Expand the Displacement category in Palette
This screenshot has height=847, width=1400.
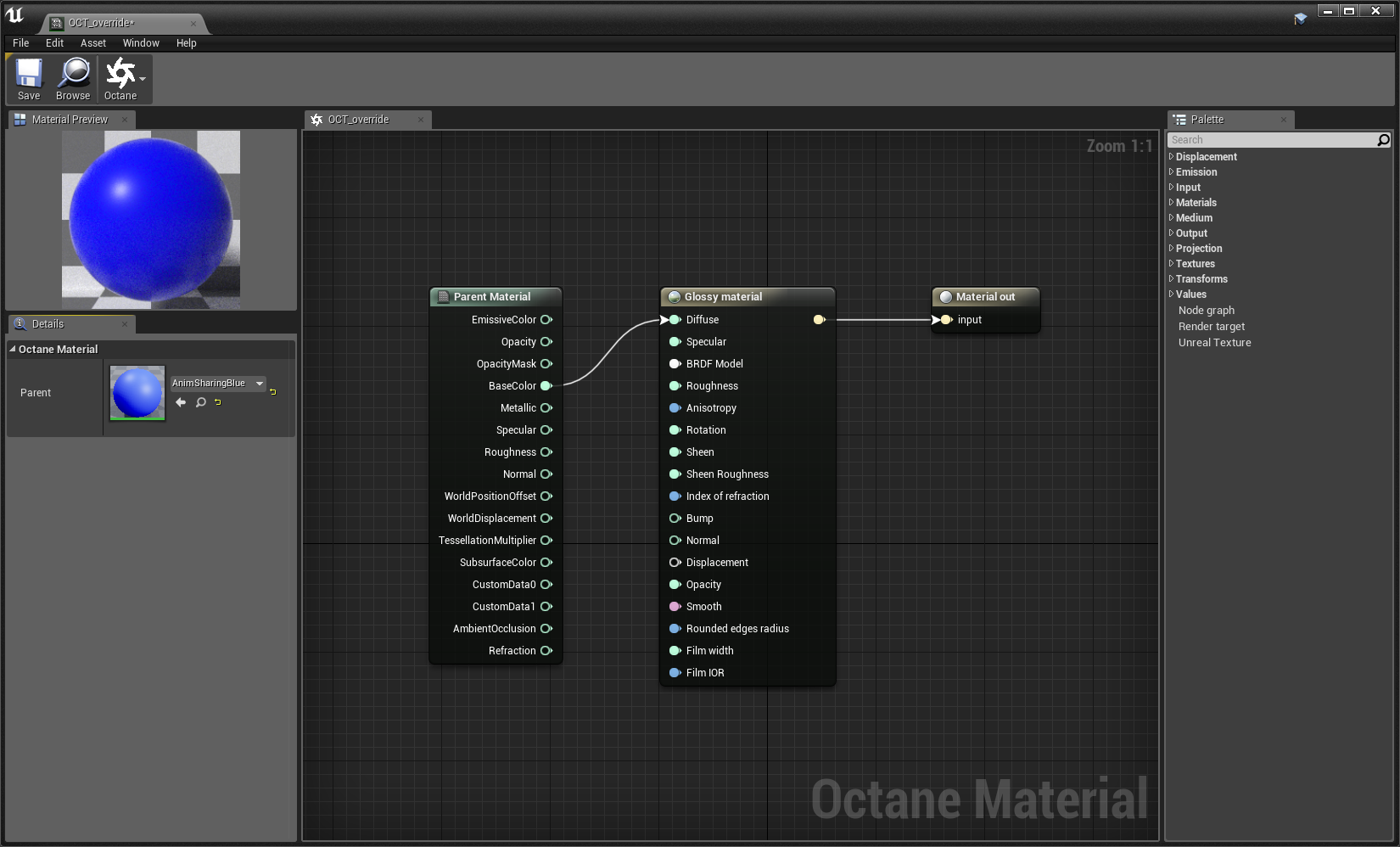pyautogui.click(x=1172, y=157)
